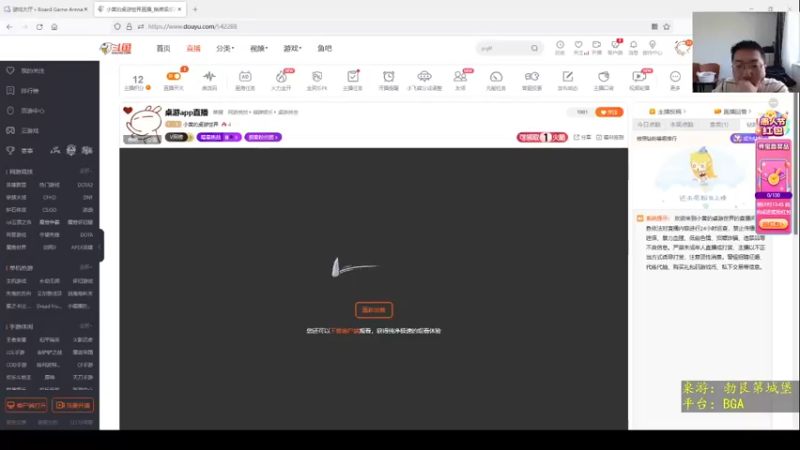Click the red 领取火箭 claim button
The width and height of the screenshot is (800, 450).
point(542,137)
